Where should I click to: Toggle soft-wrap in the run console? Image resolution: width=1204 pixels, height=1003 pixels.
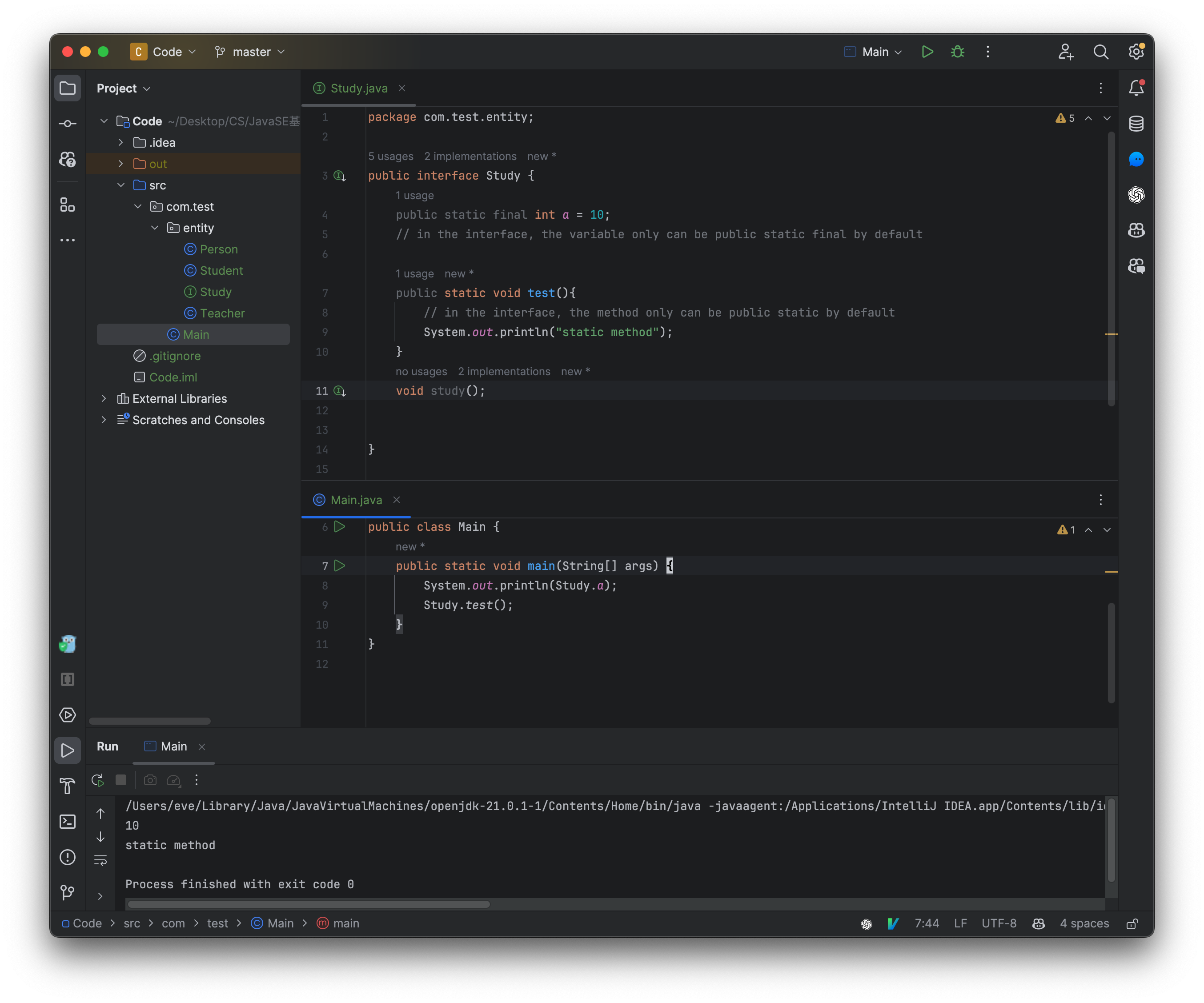point(101,861)
